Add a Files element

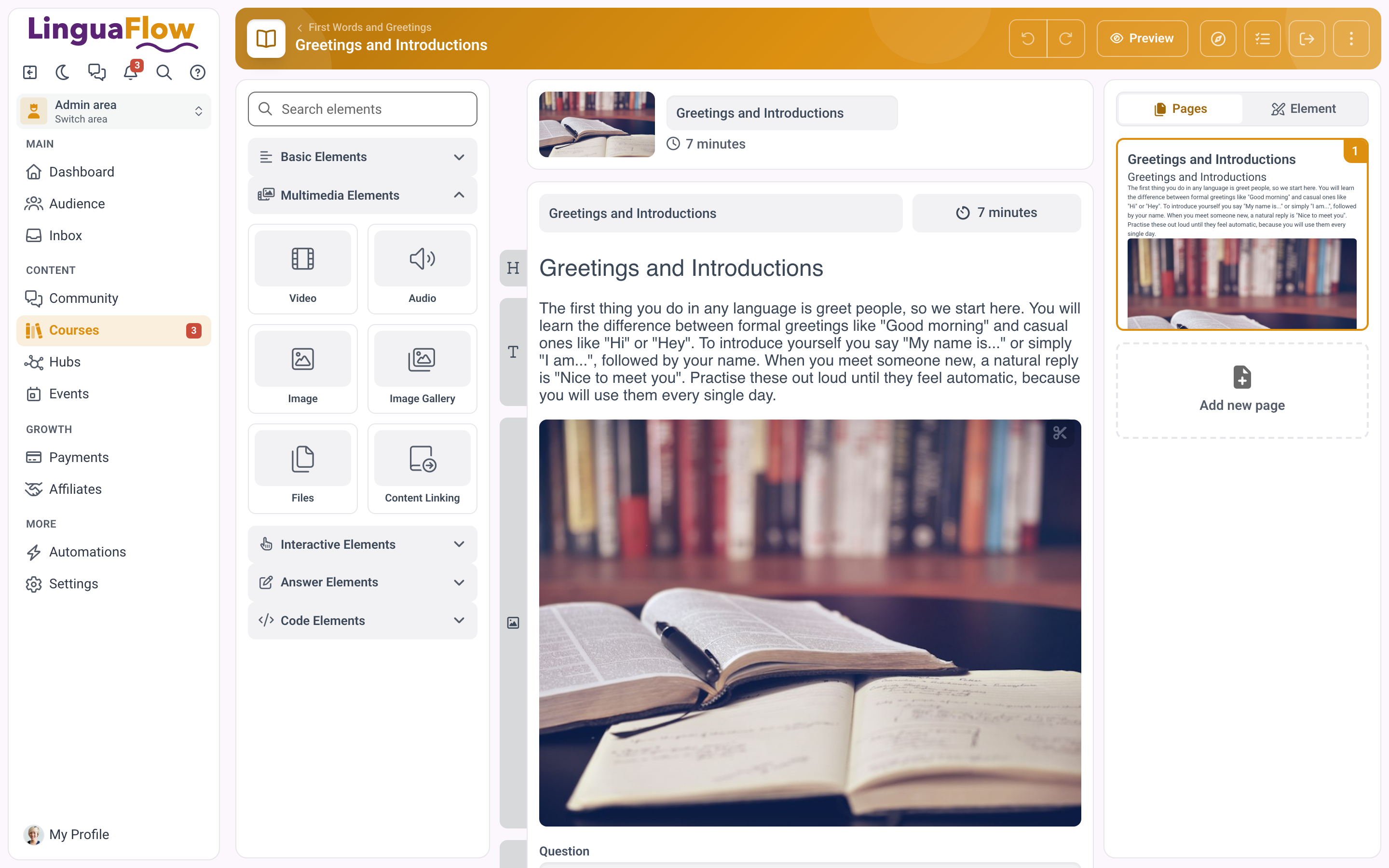point(302,468)
